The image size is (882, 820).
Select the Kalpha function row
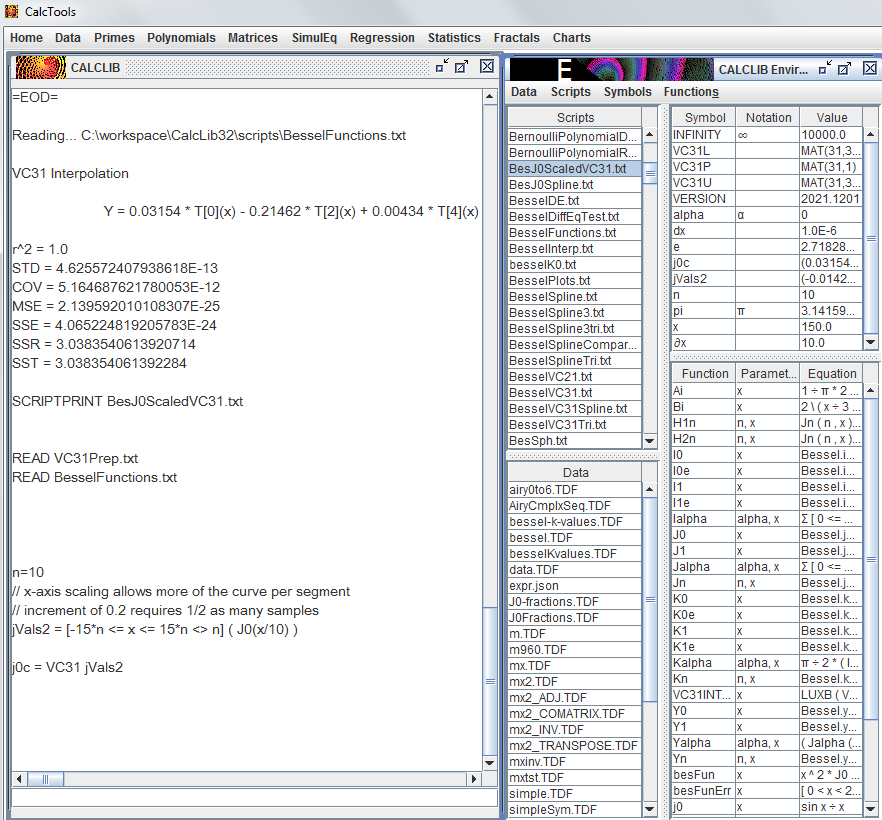[x=767, y=663]
